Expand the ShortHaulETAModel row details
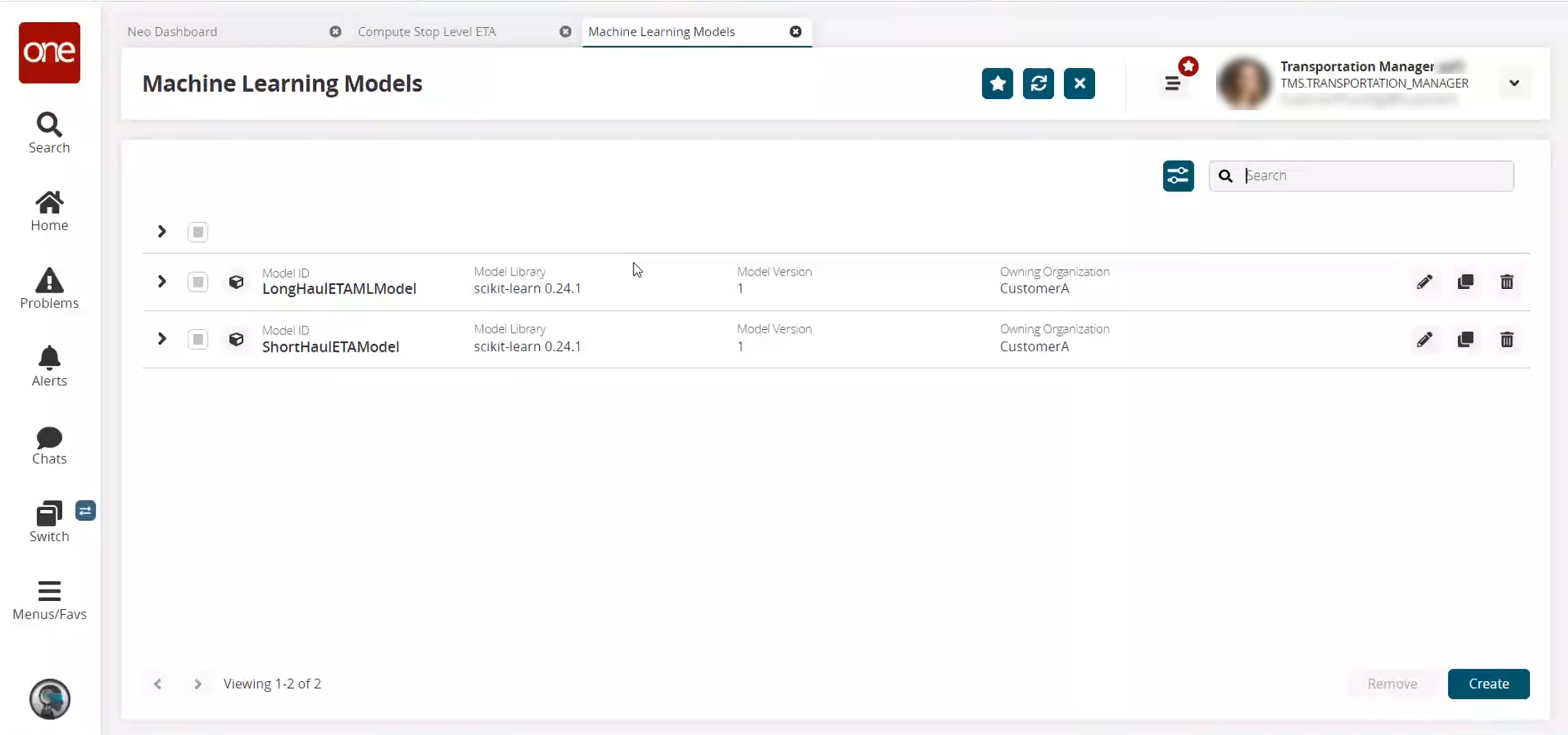This screenshot has height=735, width=1568. coord(161,339)
